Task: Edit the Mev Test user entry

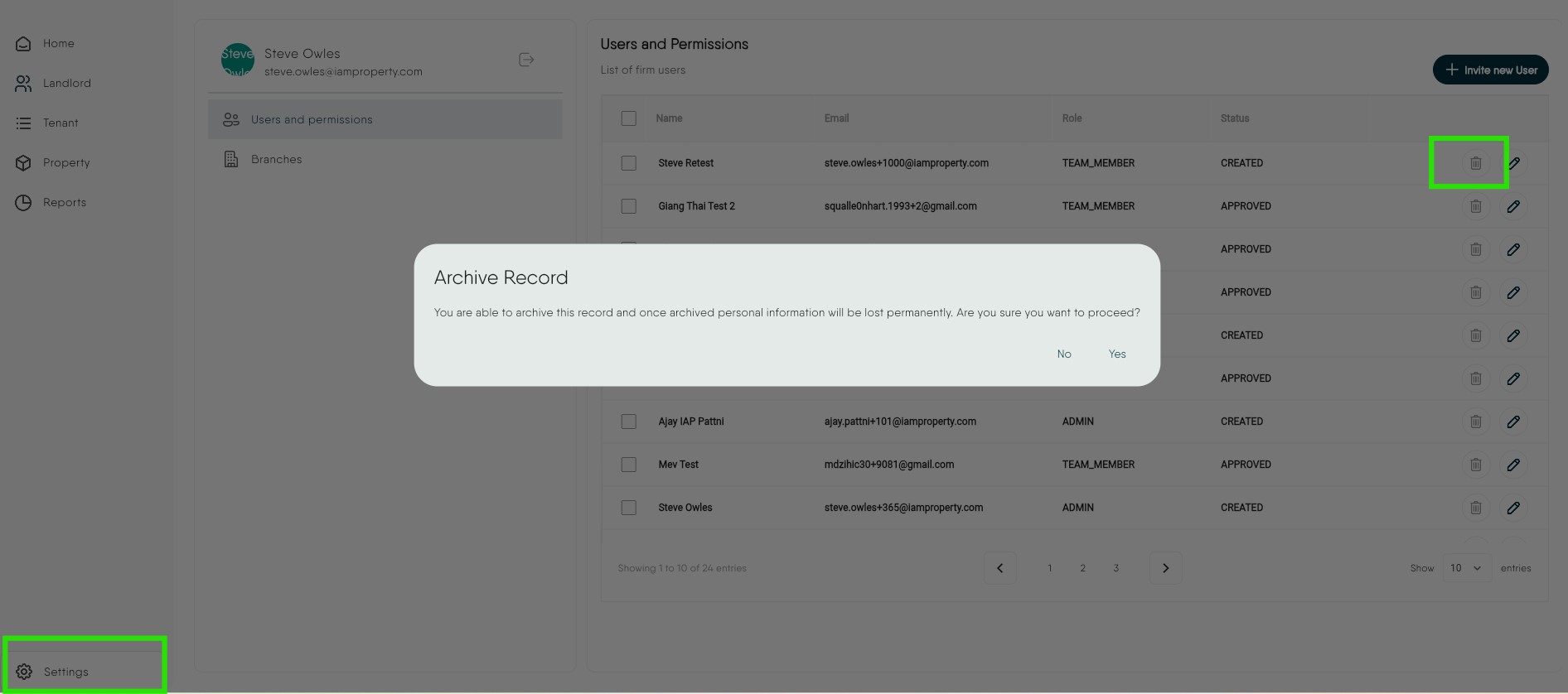Action: tap(1512, 465)
